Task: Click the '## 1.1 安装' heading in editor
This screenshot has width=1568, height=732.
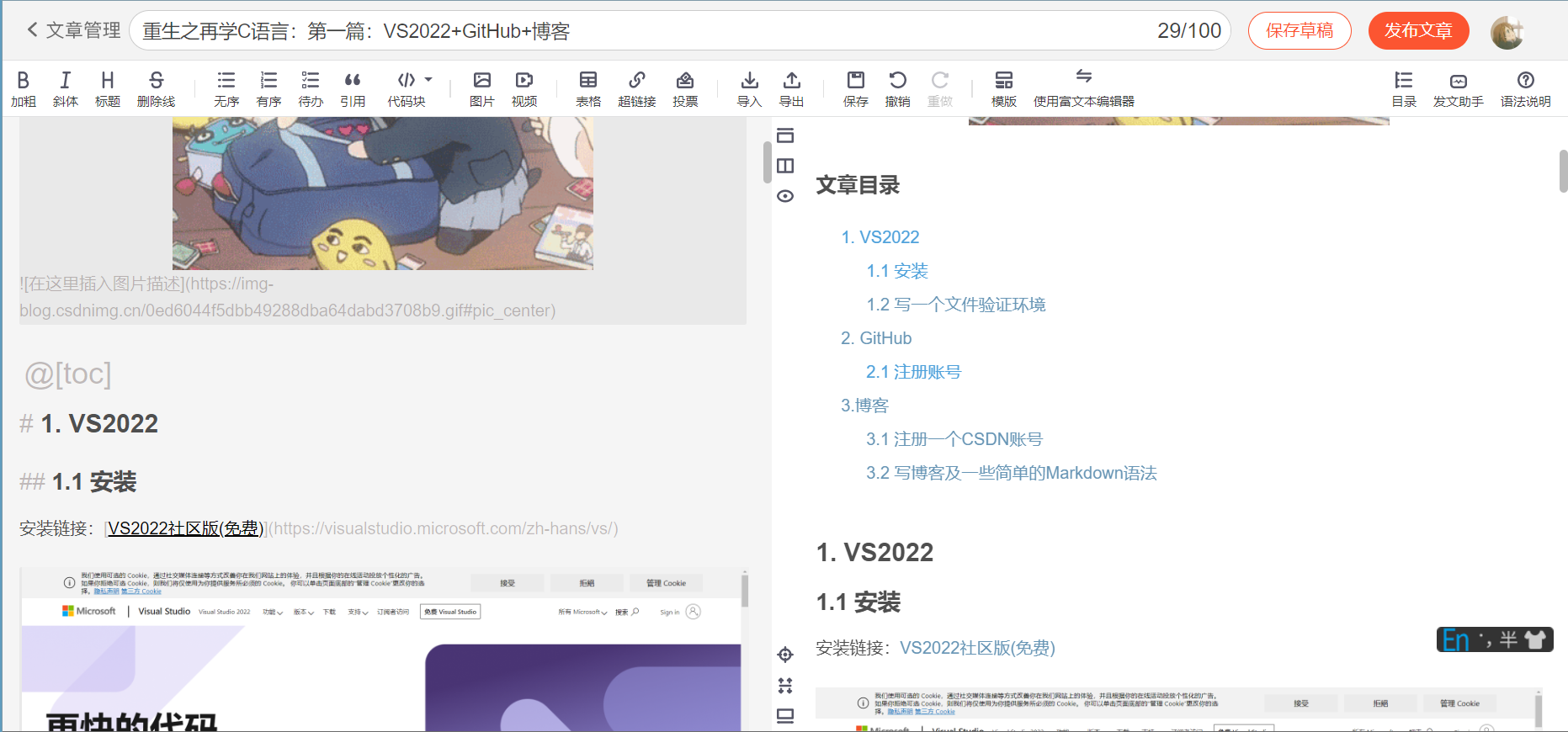Action: (78, 482)
